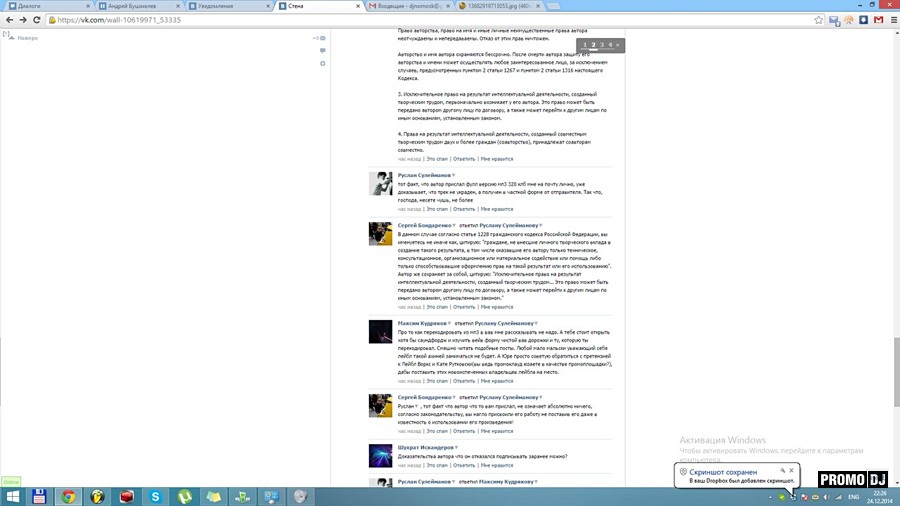Click the Windows Start button
This screenshot has height=506, width=900.
pyautogui.click(x=10, y=496)
